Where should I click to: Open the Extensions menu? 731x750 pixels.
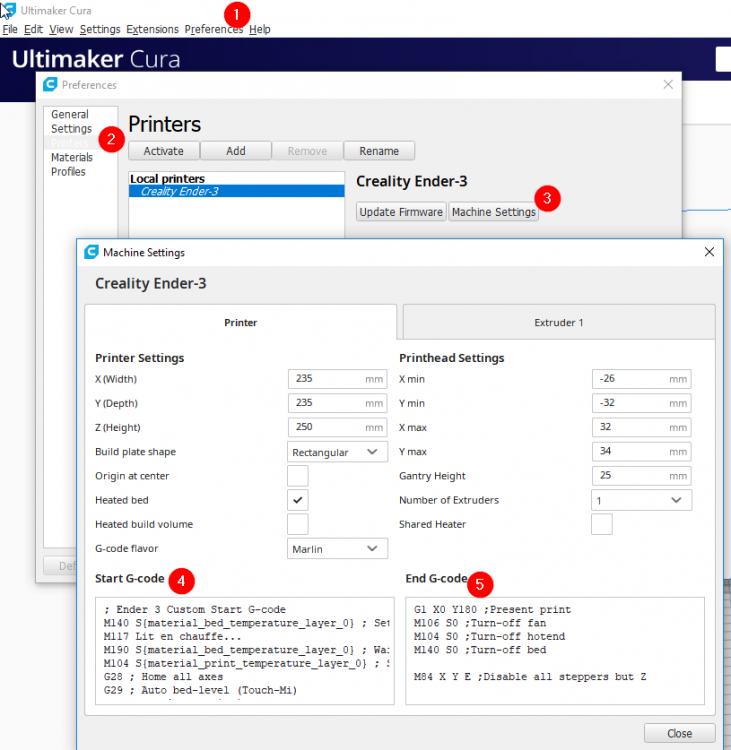152,29
